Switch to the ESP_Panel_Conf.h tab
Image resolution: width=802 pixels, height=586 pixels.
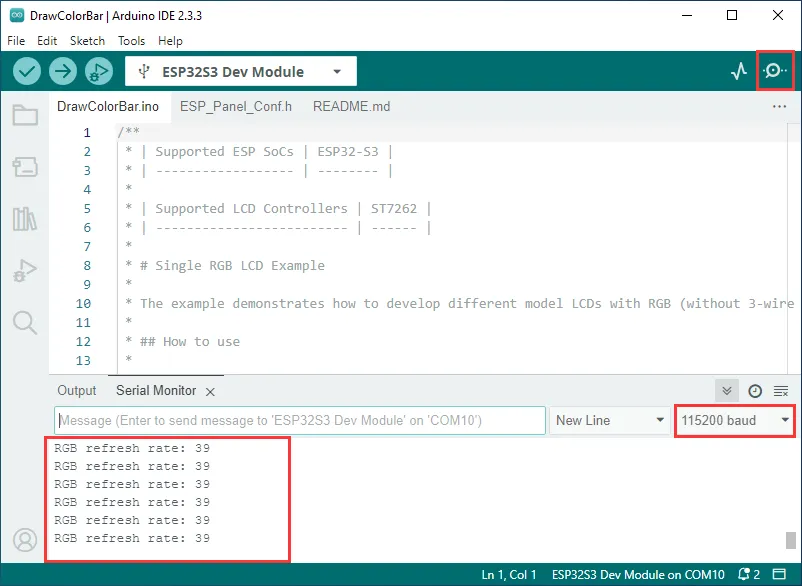click(236, 106)
